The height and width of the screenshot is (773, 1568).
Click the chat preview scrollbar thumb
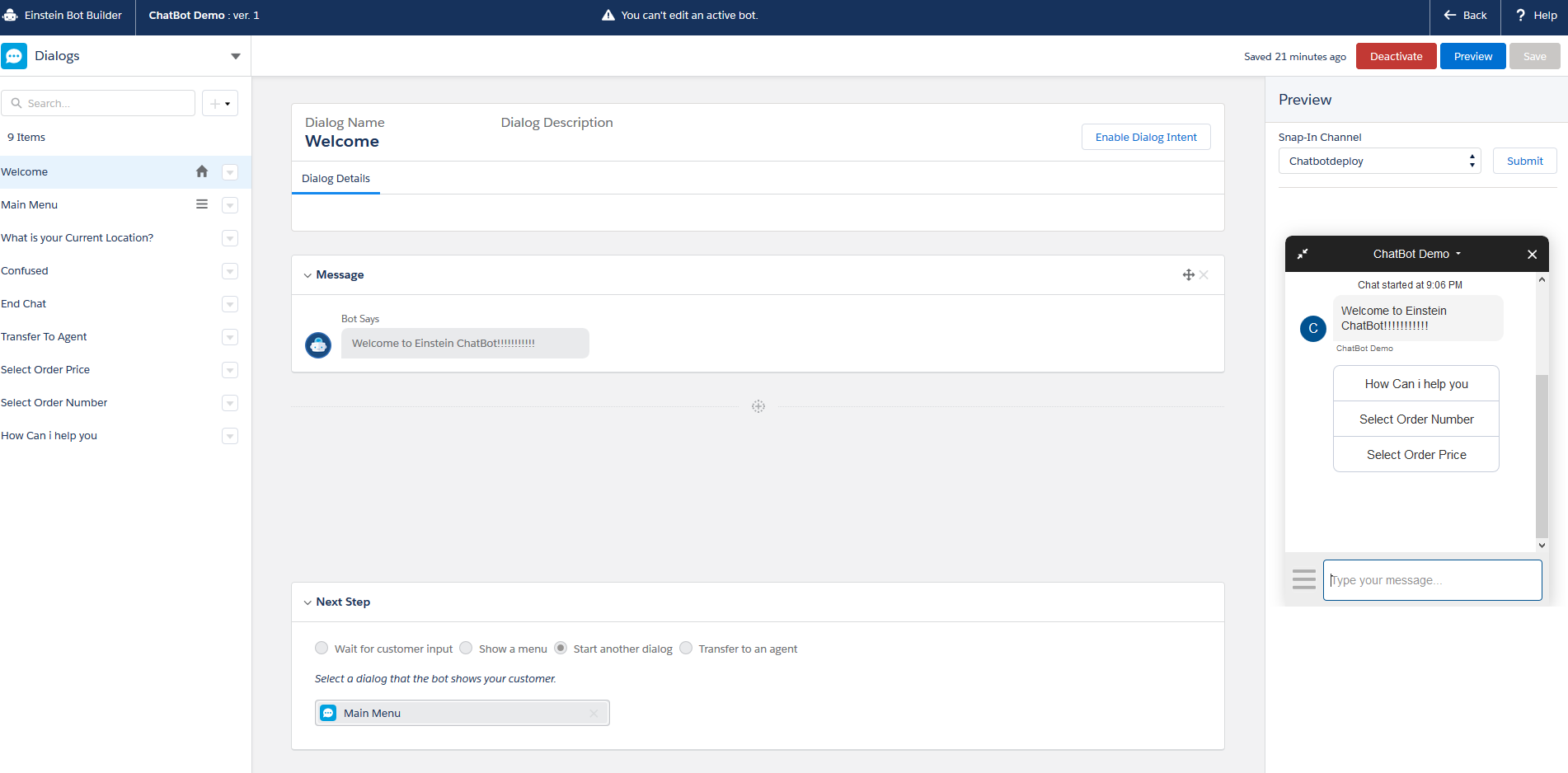coord(1542,456)
